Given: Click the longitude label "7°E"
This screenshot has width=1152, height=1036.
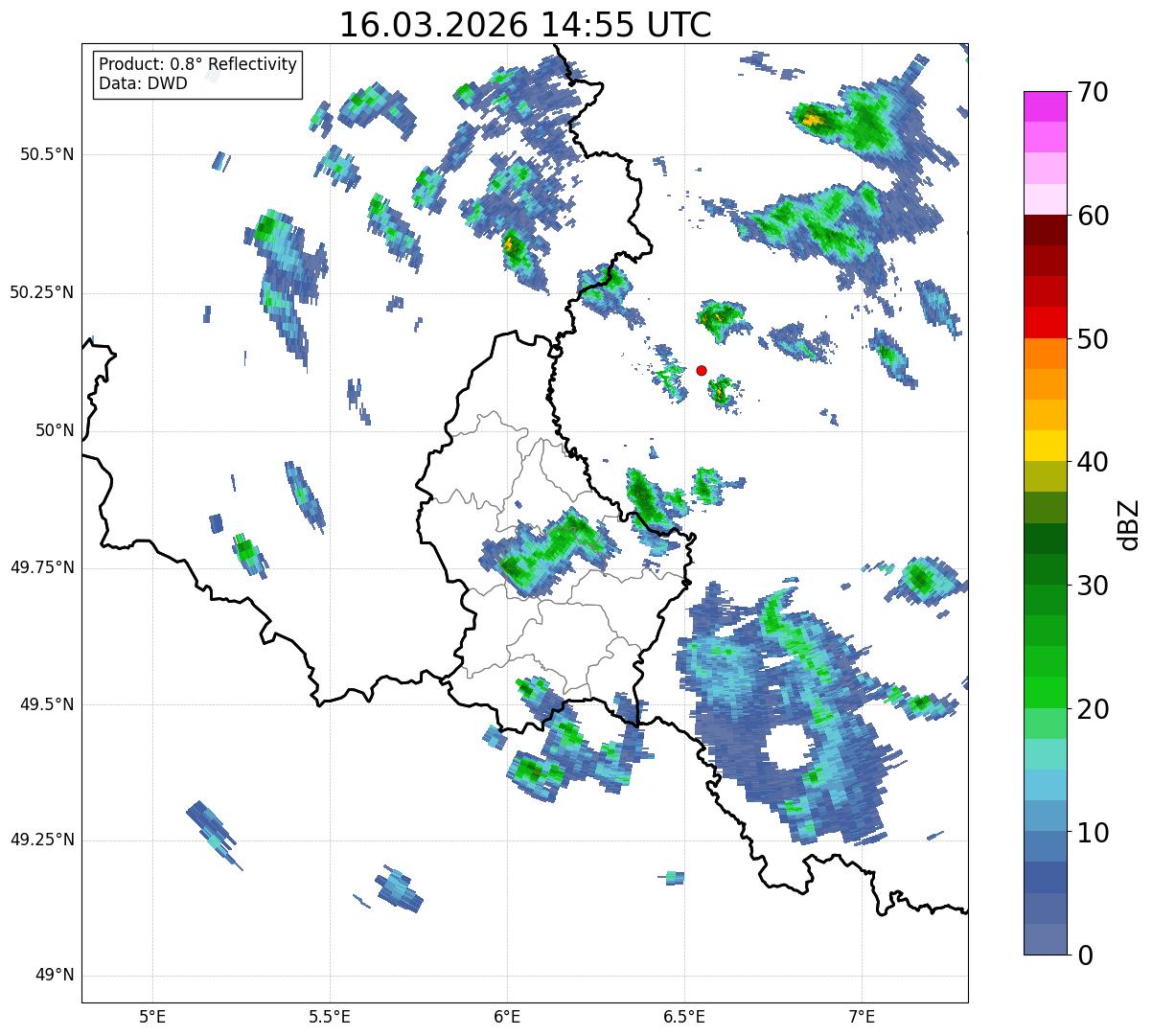Looking at the screenshot, I should tap(862, 1016).
